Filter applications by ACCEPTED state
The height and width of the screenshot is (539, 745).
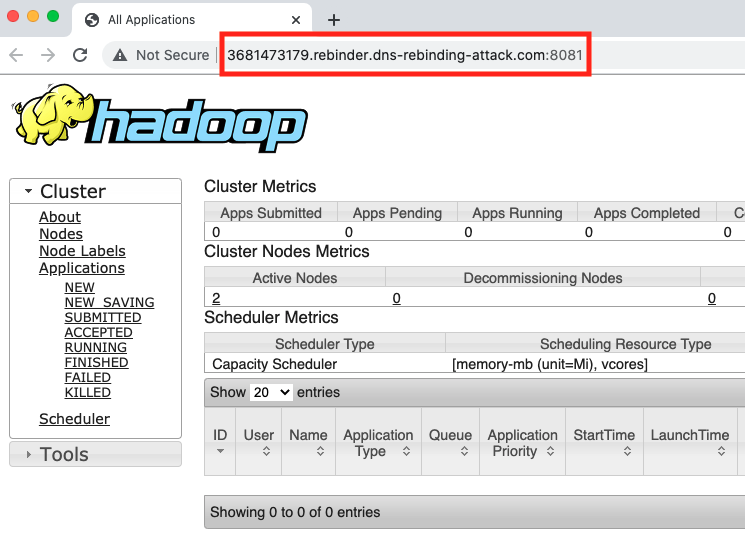pos(98,332)
